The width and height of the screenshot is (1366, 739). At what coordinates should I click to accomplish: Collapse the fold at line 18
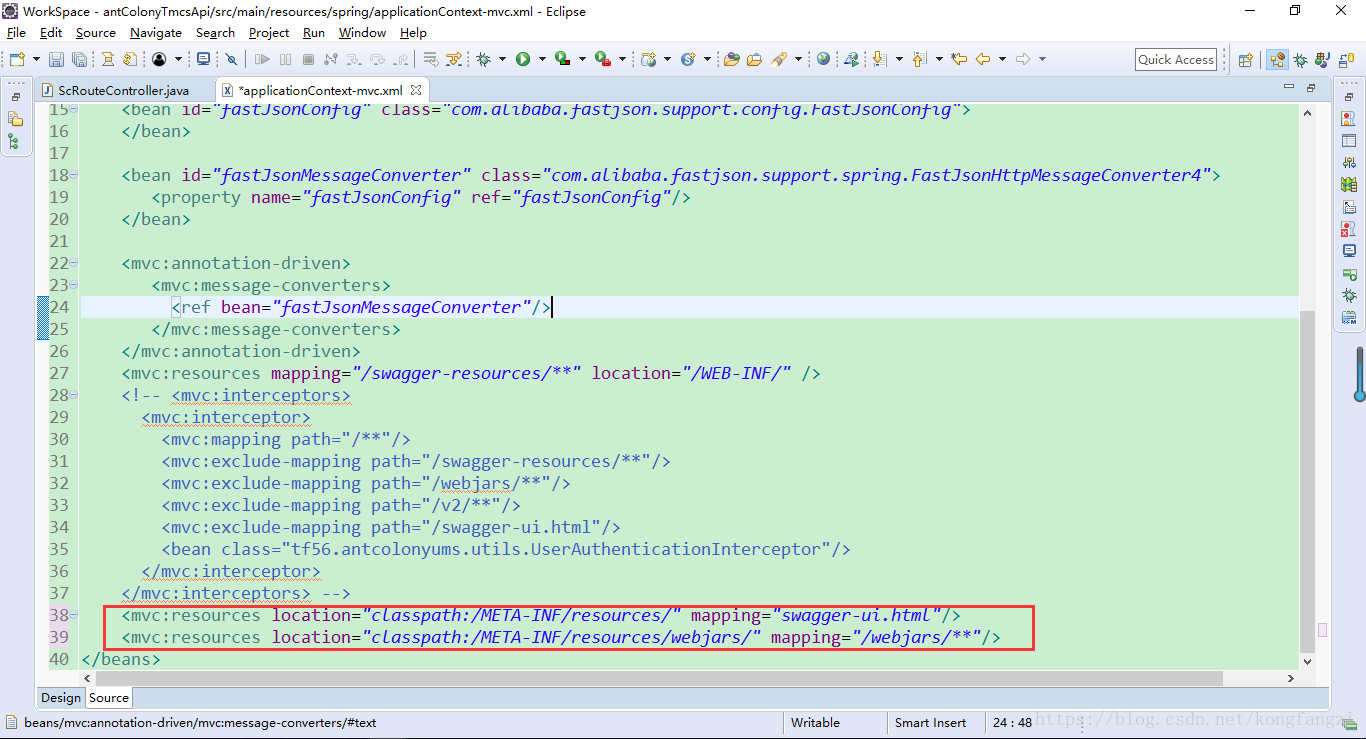(76, 175)
